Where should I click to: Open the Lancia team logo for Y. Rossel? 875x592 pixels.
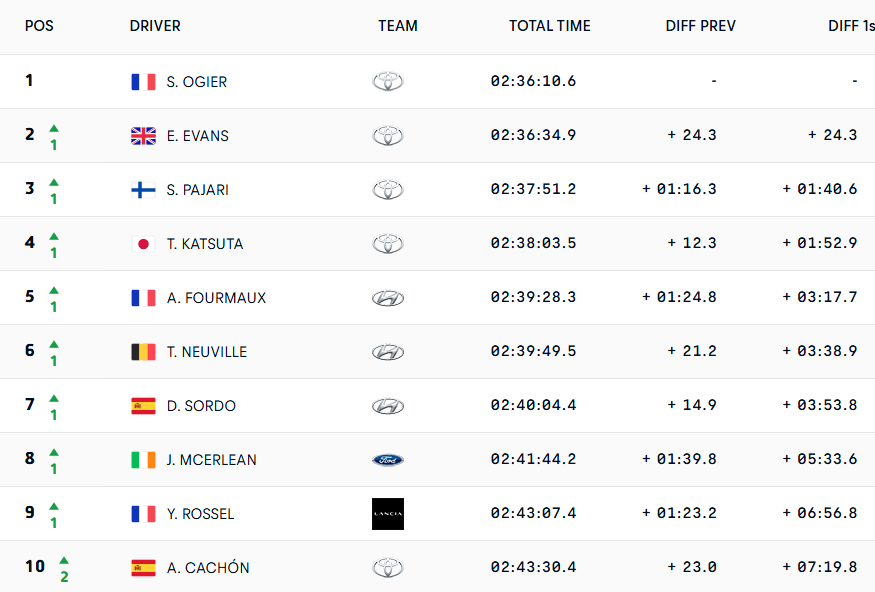[x=388, y=514]
